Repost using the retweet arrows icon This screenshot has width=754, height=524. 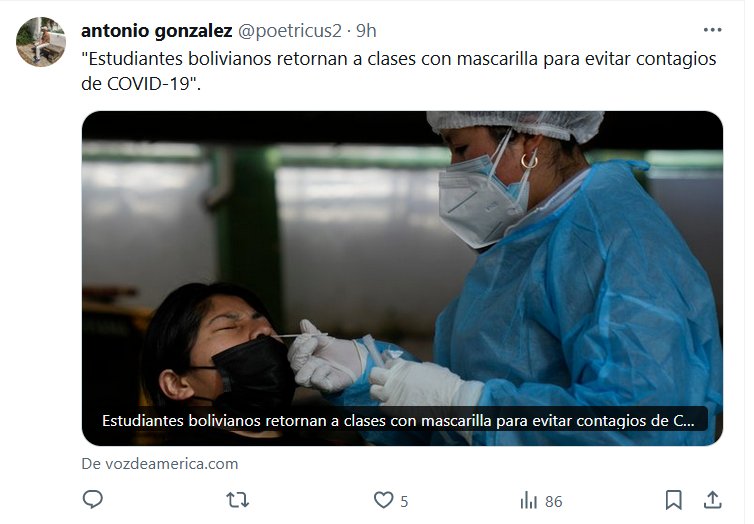[238, 500]
